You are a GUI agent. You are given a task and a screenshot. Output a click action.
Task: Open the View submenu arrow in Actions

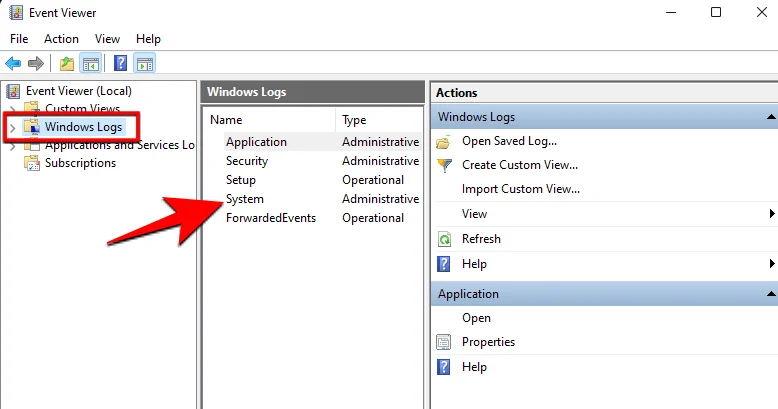pyautogui.click(x=771, y=214)
